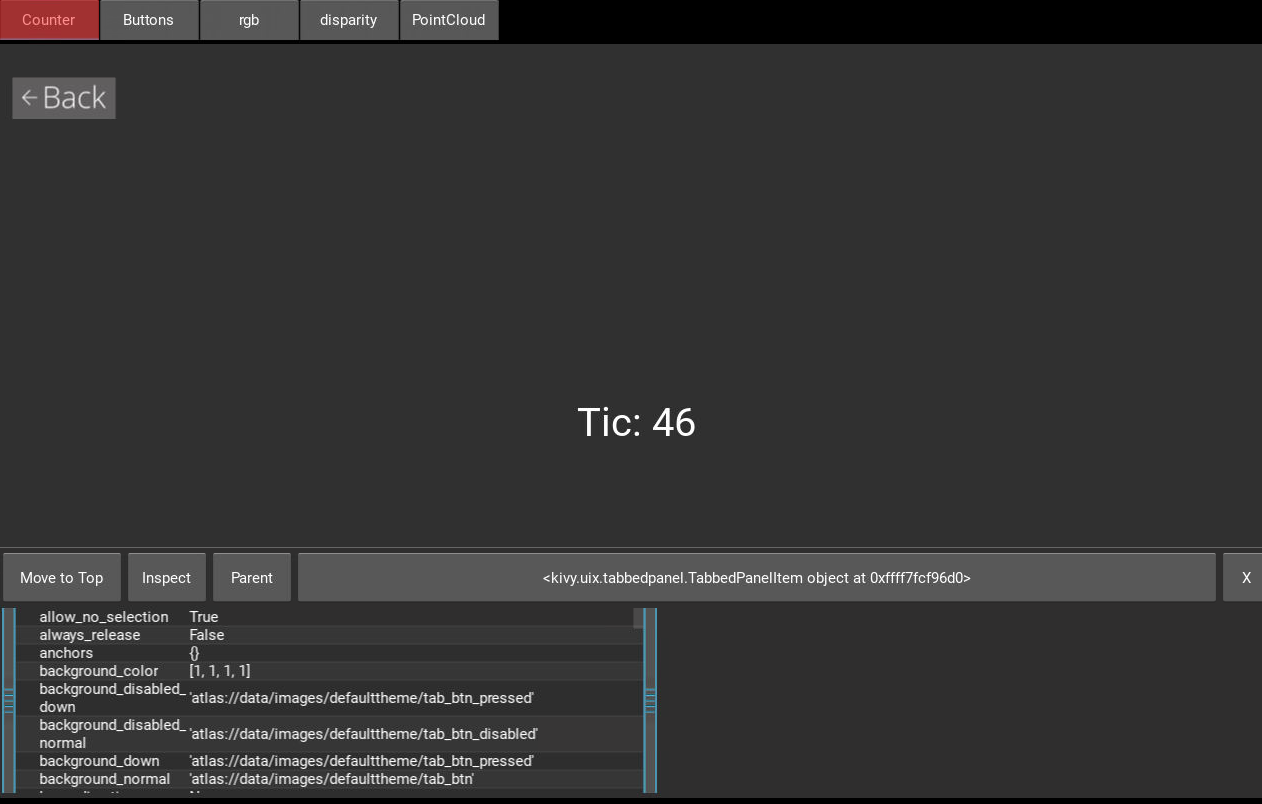Click the Back arrow button
The image size is (1262, 804).
click(x=64, y=98)
